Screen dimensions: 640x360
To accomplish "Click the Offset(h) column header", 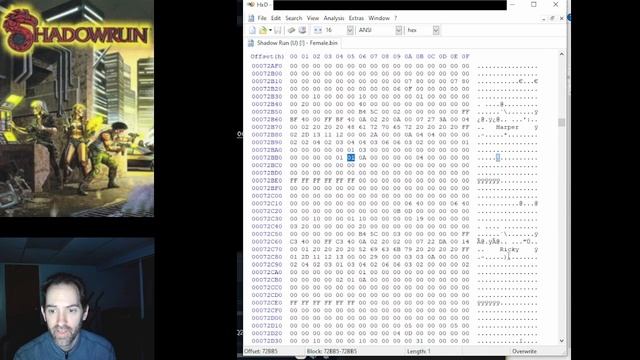I will pyautogui.click(x=267, y=56).
